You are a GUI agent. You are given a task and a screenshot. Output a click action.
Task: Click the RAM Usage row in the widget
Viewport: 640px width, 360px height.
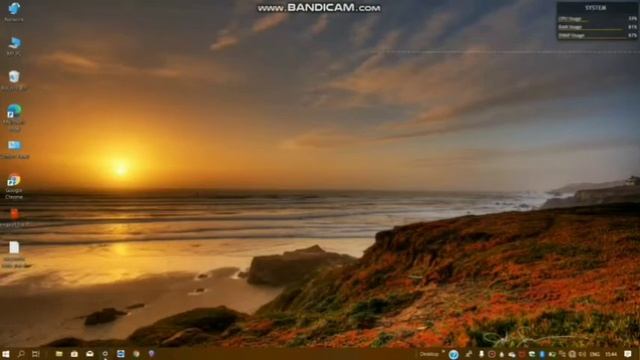(x=597, y=27)
